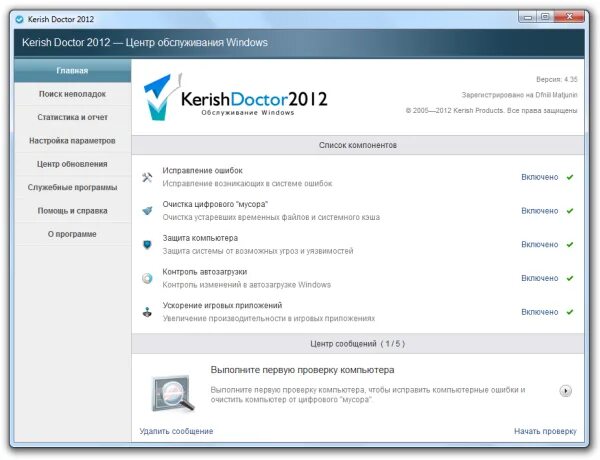
Task: Click the title bar application icon
Action: 19,19
